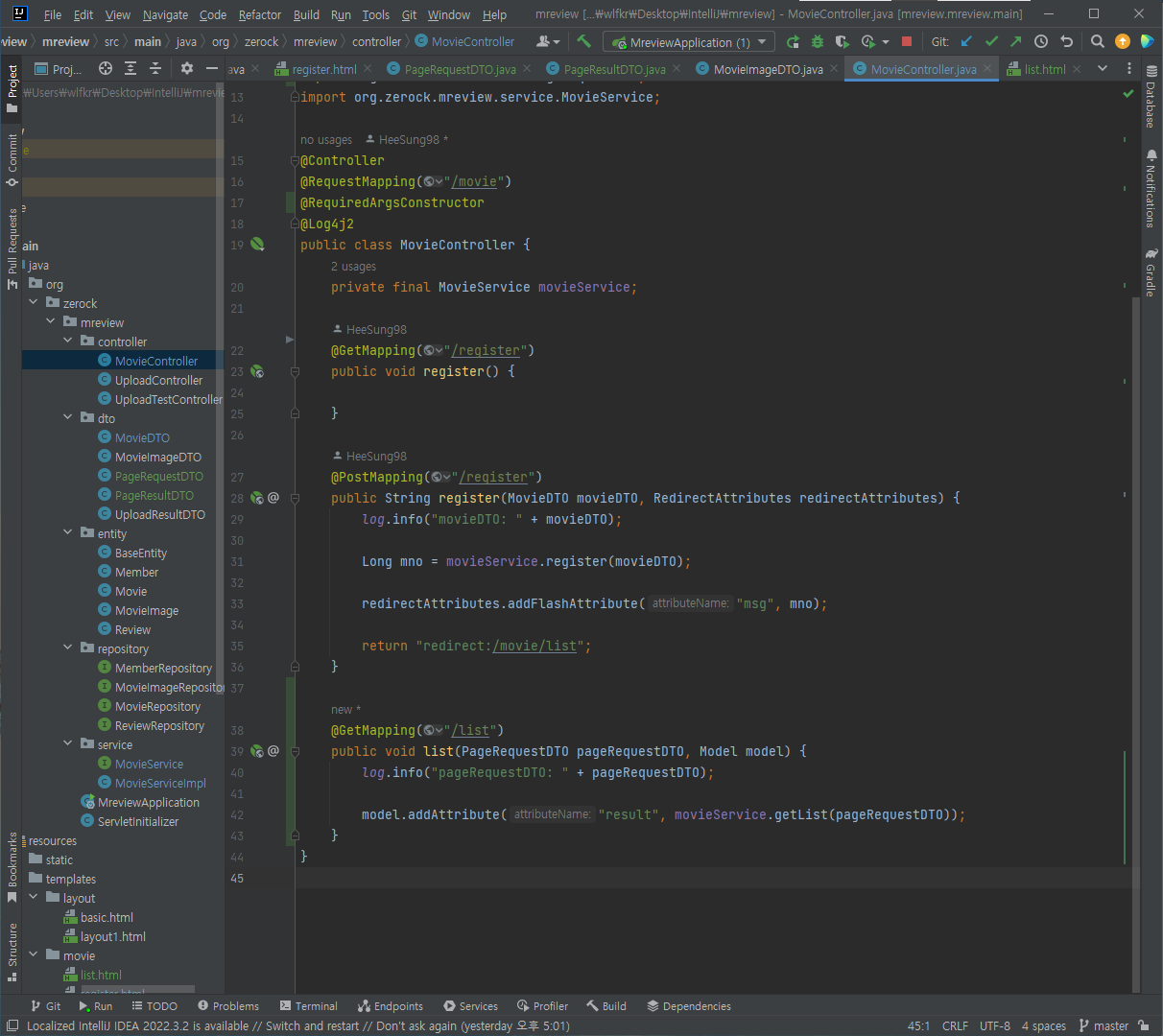
Task: Open the Navigate menu
Action: pos(165,14)
